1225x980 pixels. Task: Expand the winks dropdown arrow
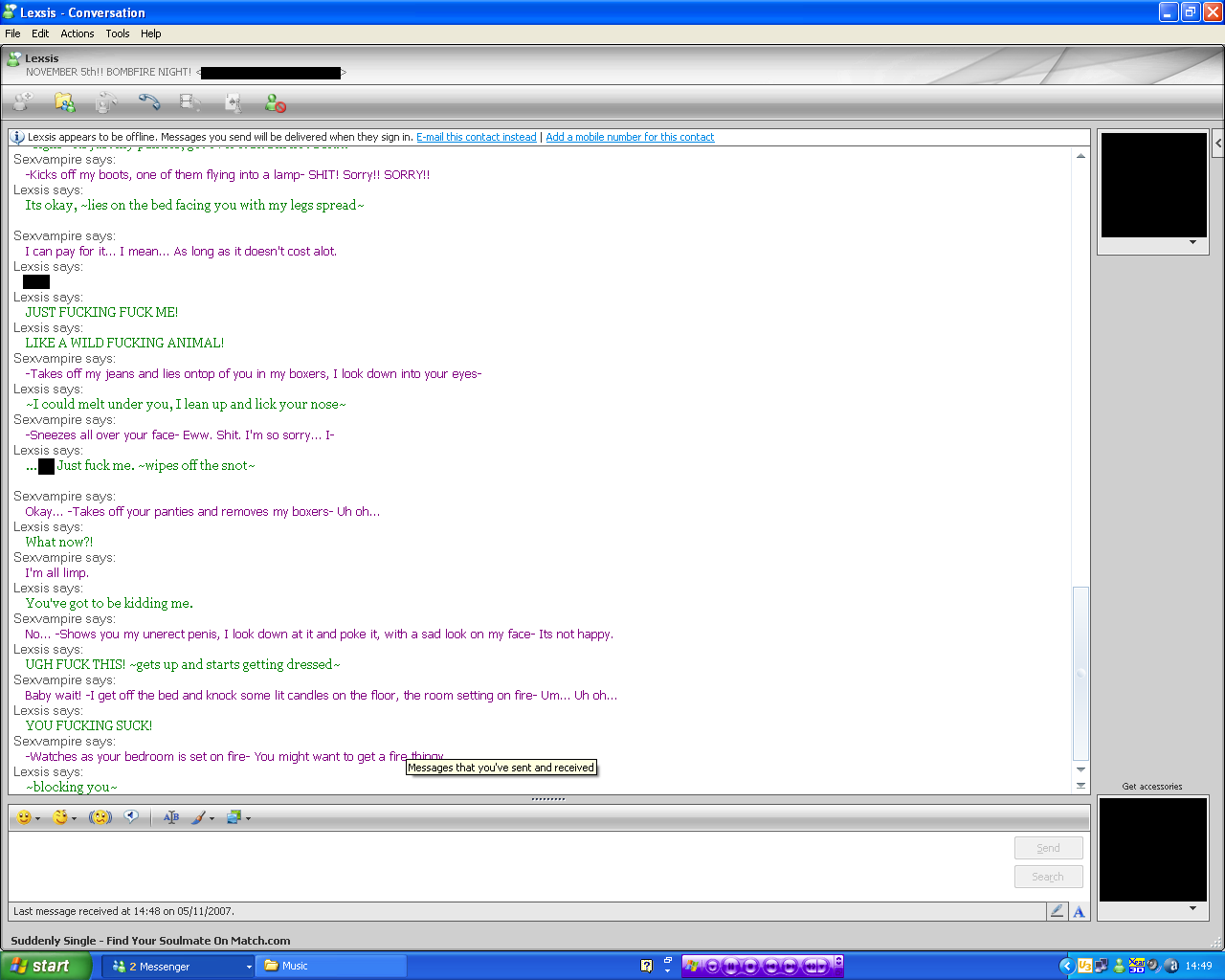click(x=74, y=818)
